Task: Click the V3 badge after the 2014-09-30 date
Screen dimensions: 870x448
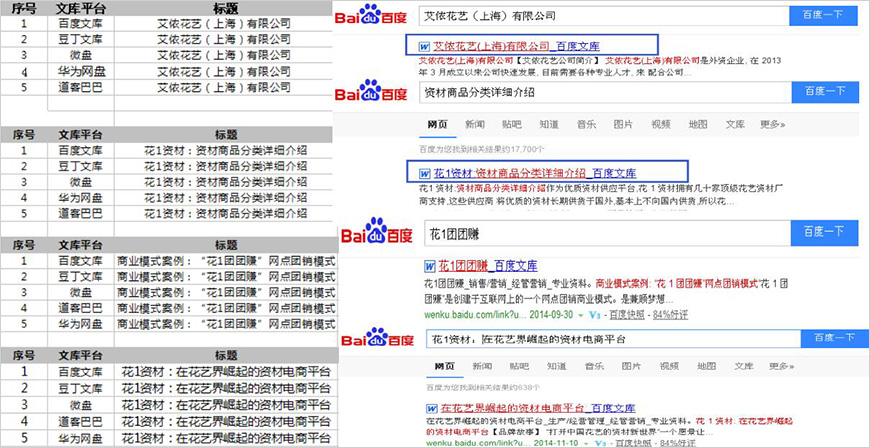Action: click(x=594, y=316)
